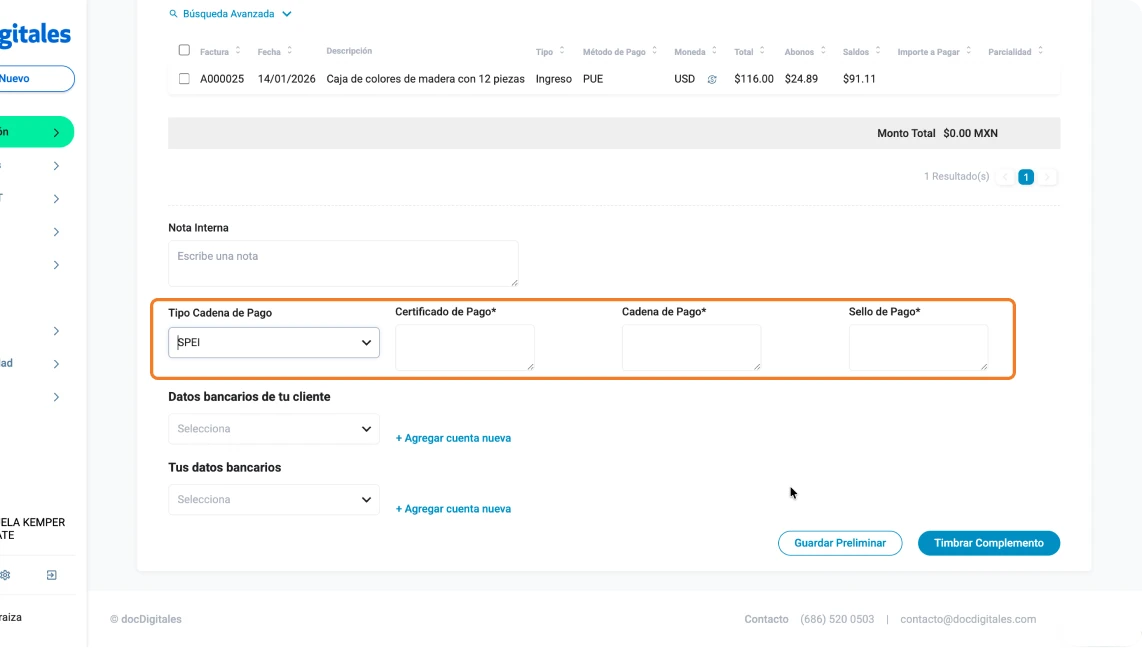Viewport: 1142px width, 648px height.
Task: Sort invoices by Total column arrows
Action: [x=762, y=51]
